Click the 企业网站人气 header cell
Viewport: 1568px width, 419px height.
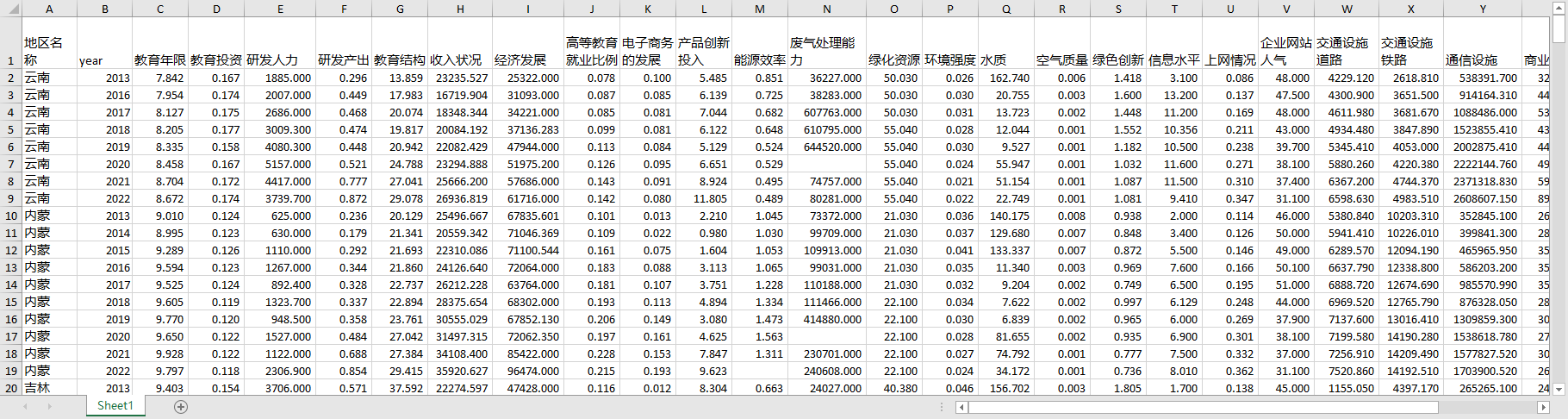1286,43
